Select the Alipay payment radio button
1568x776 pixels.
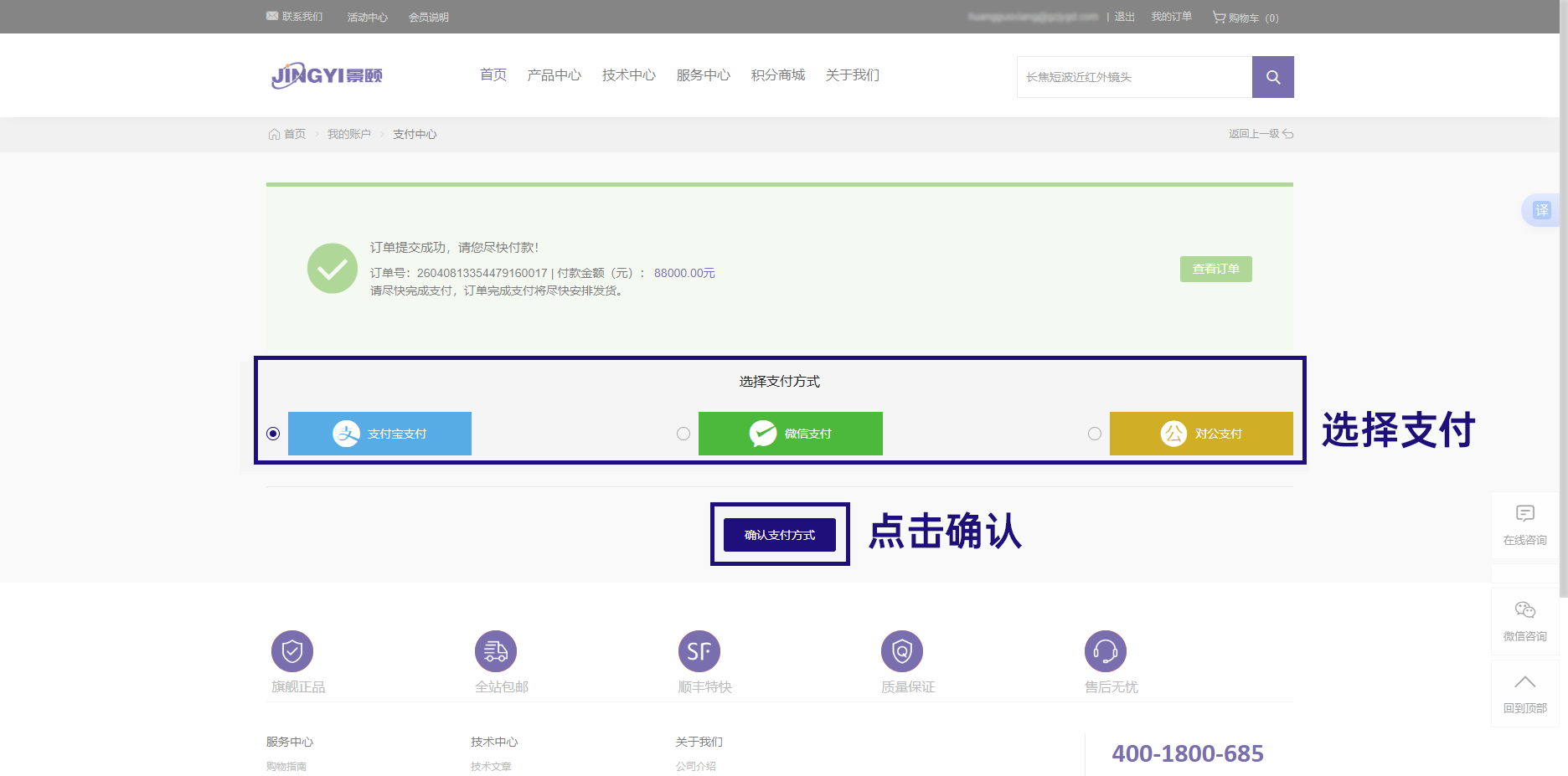pyautogui.click(x=273, y=434)
